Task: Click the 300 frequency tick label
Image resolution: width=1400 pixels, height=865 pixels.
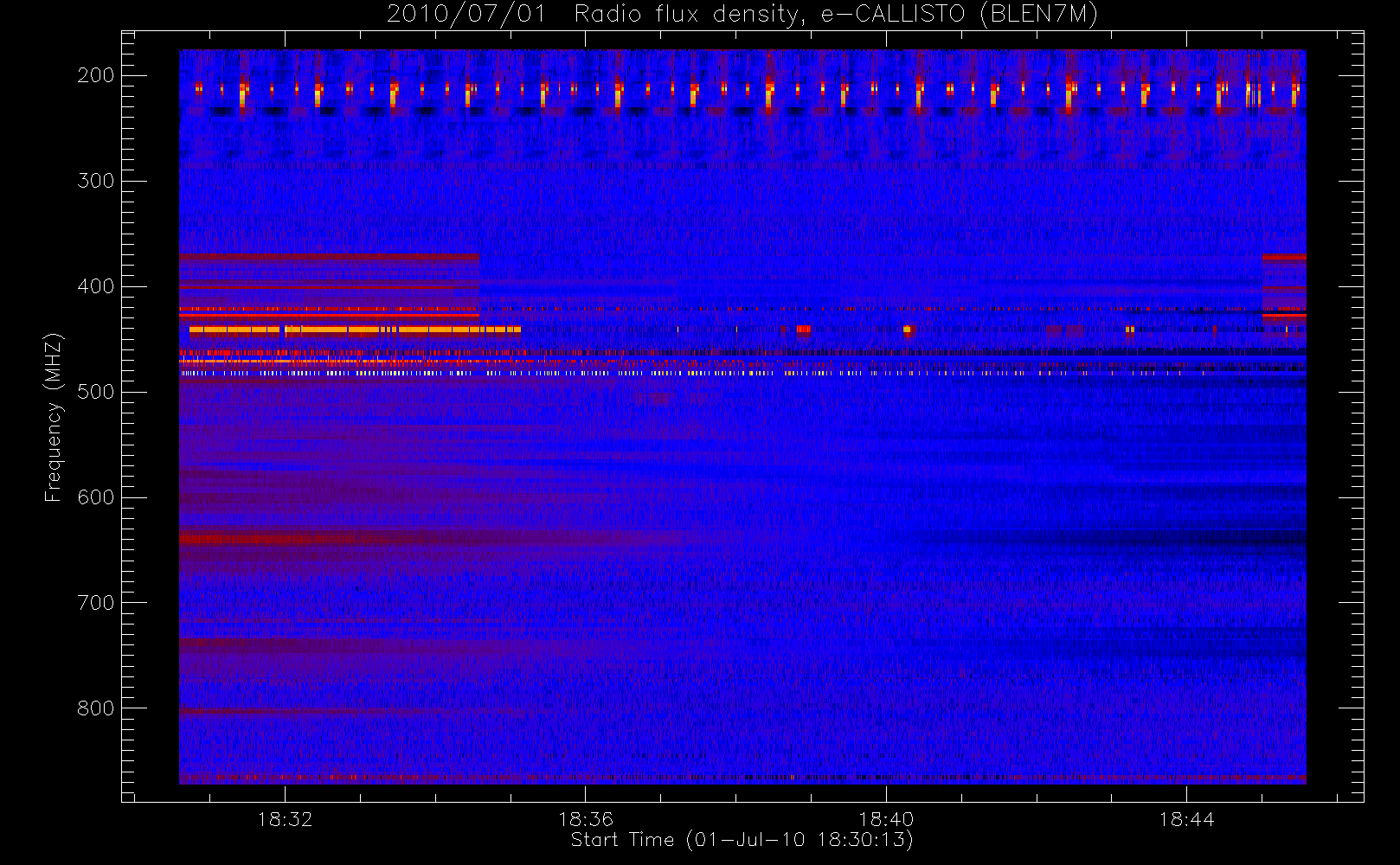Action: [x=96, y=181]
